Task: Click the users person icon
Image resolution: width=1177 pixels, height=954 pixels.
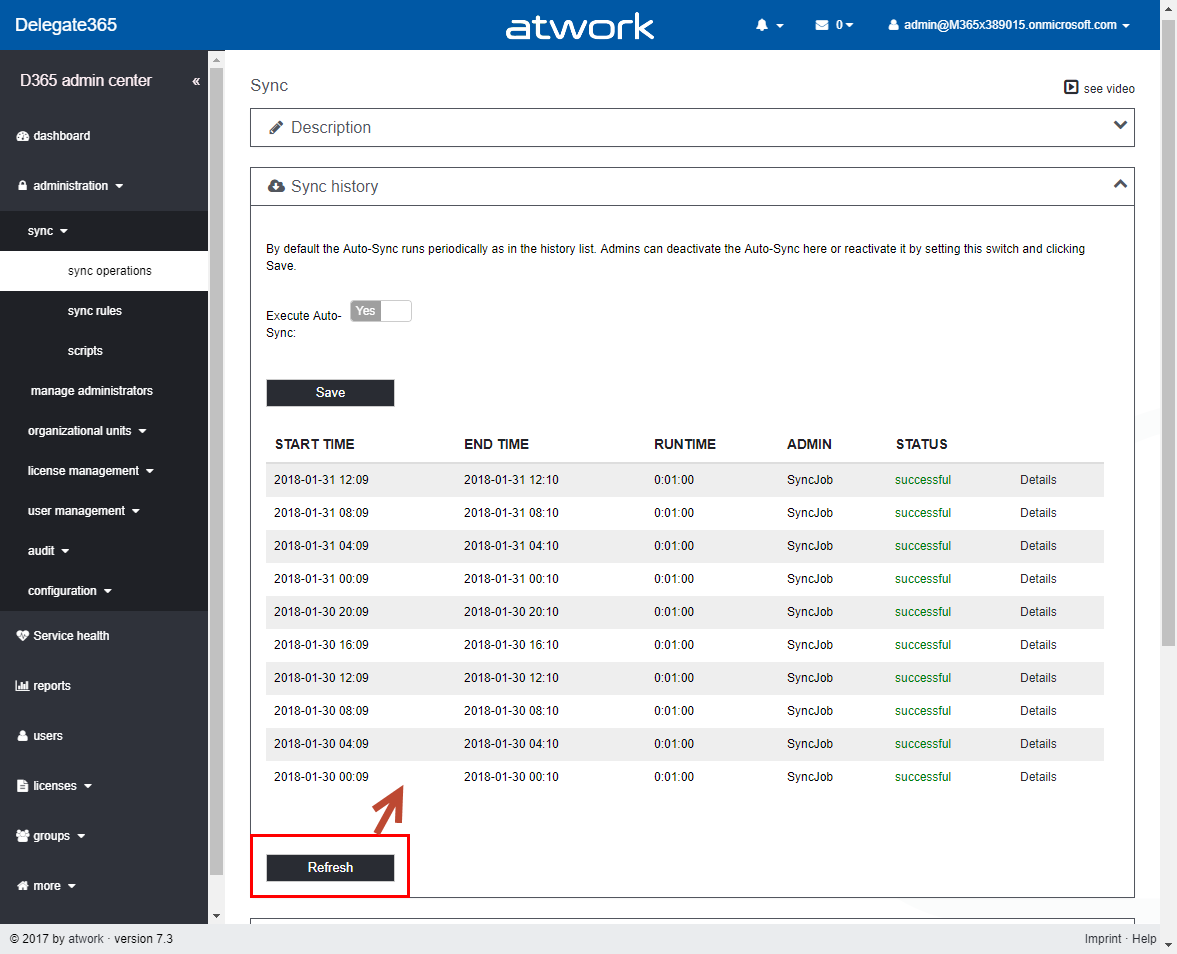Action: click(x=23, y=736)
